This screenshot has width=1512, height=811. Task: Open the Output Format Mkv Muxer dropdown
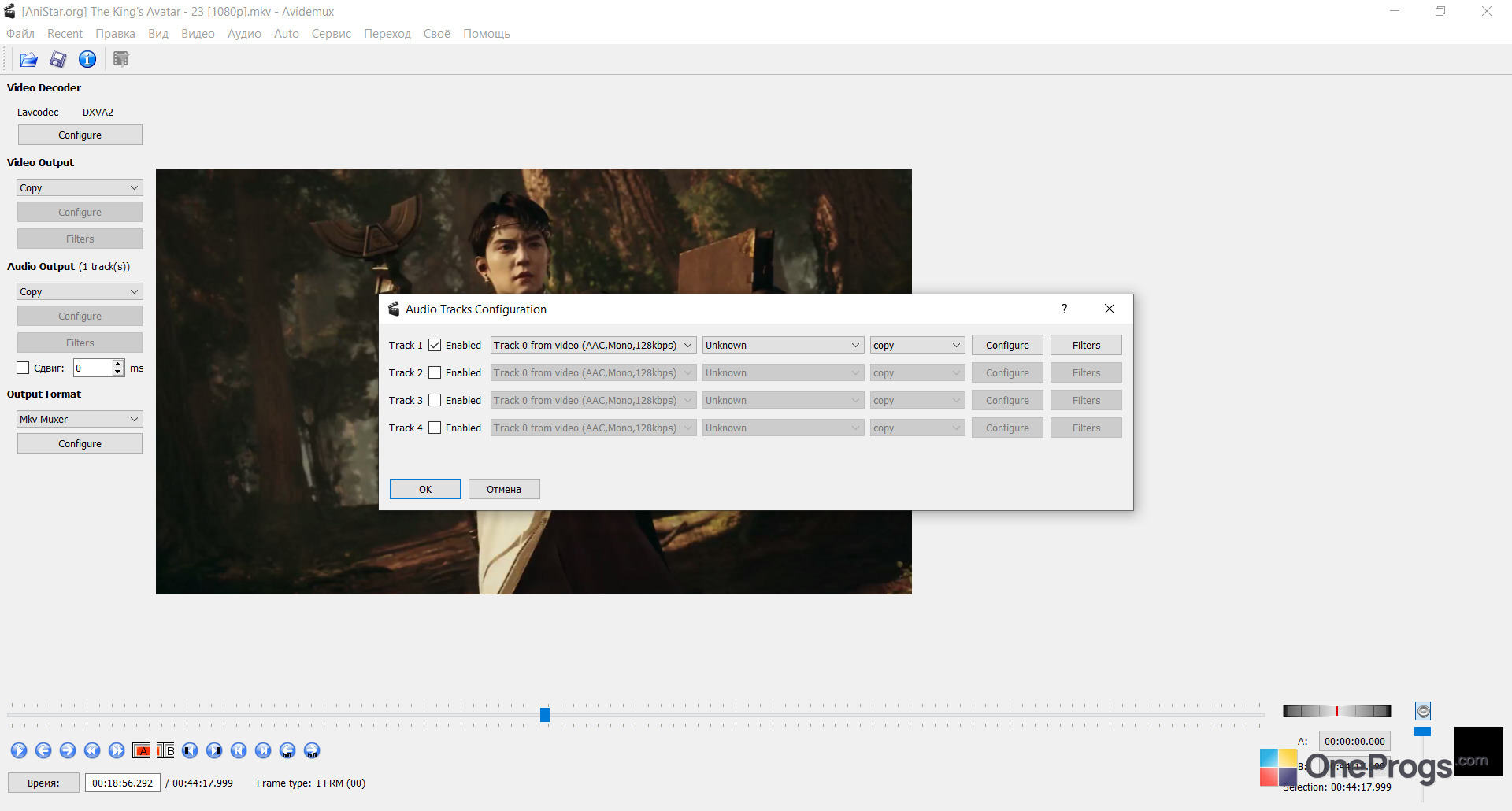80,419
